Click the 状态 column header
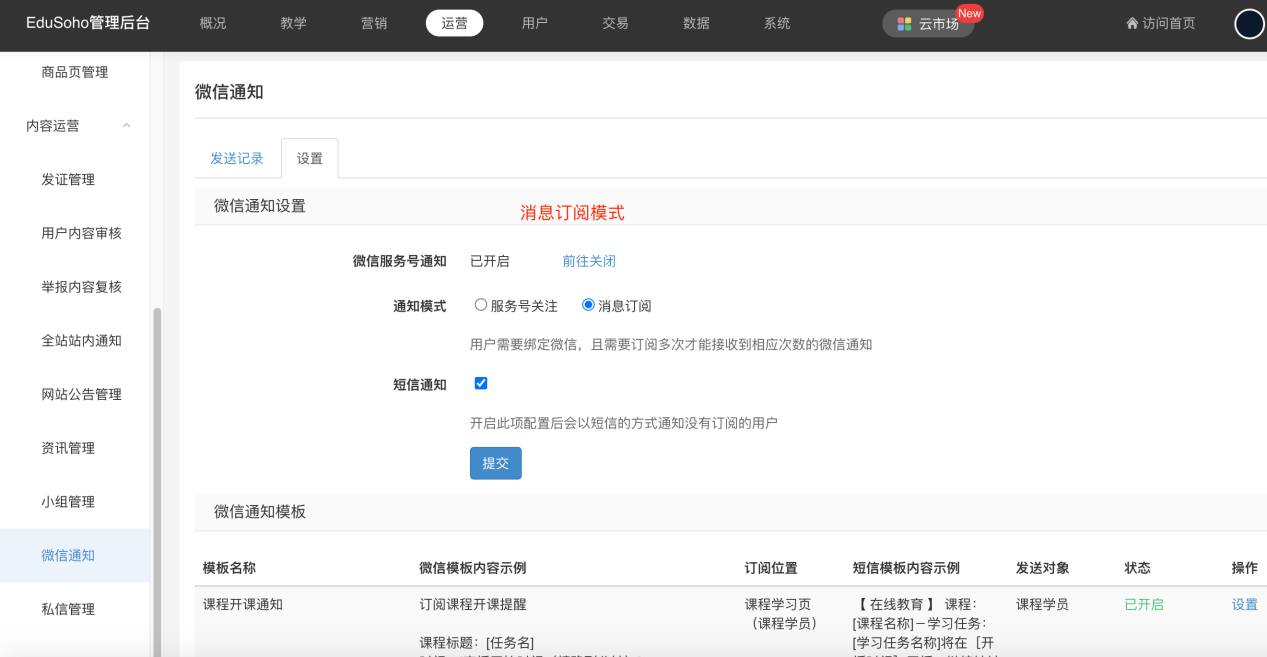Screen dimensions: 1267x657 [1137, 568]
